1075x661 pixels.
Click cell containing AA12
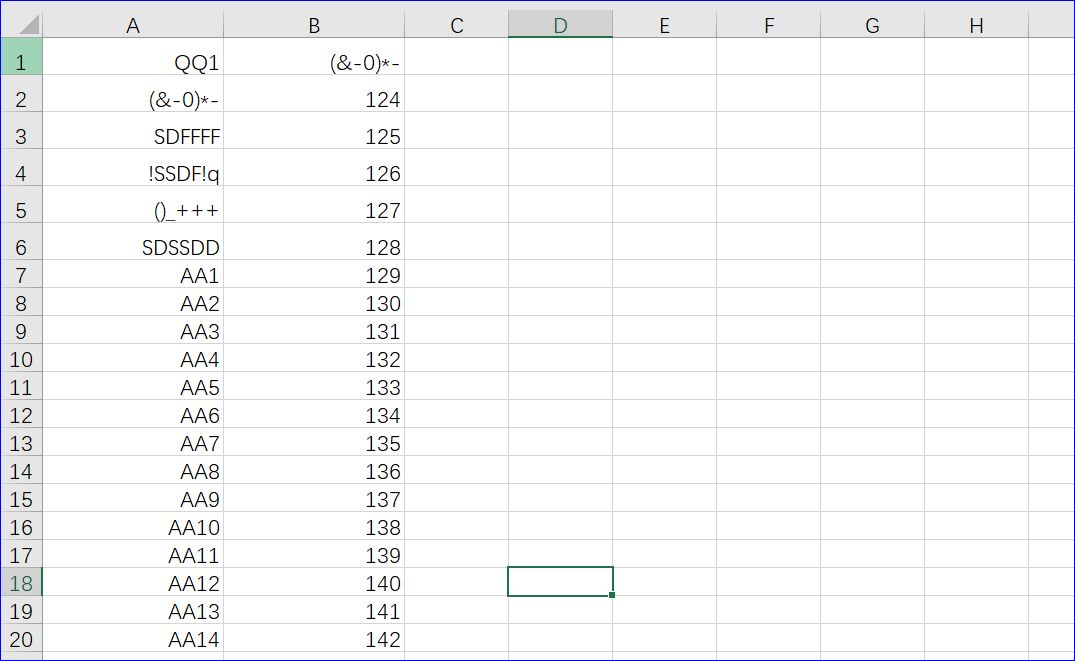click(133, 581)
